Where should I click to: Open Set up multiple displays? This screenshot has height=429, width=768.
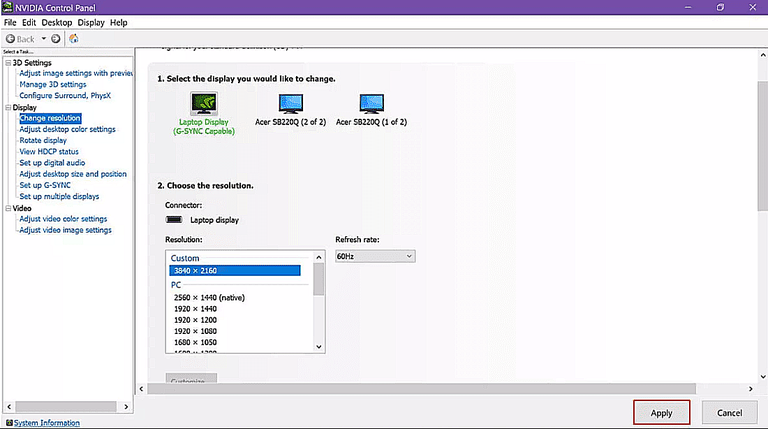click(x=59, y=196)
